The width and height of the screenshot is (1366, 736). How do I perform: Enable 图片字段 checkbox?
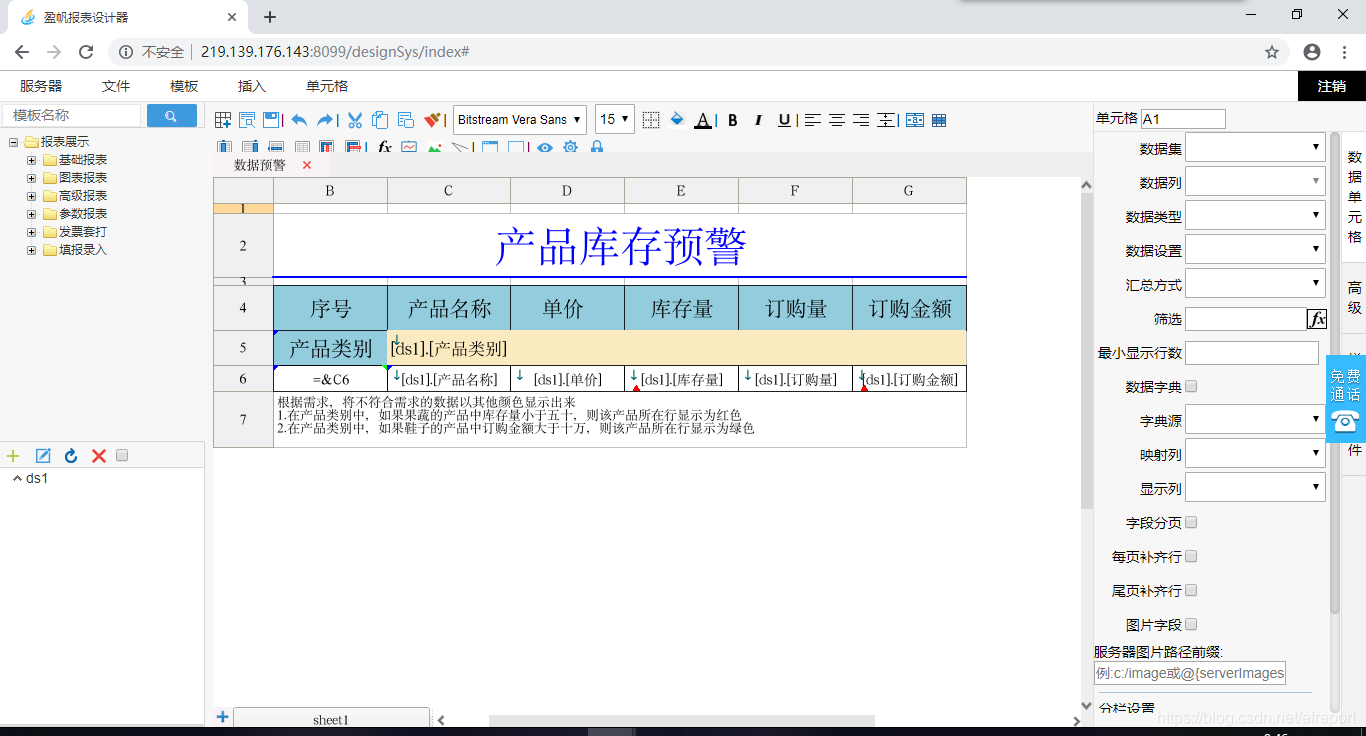tap(1191, 624)
